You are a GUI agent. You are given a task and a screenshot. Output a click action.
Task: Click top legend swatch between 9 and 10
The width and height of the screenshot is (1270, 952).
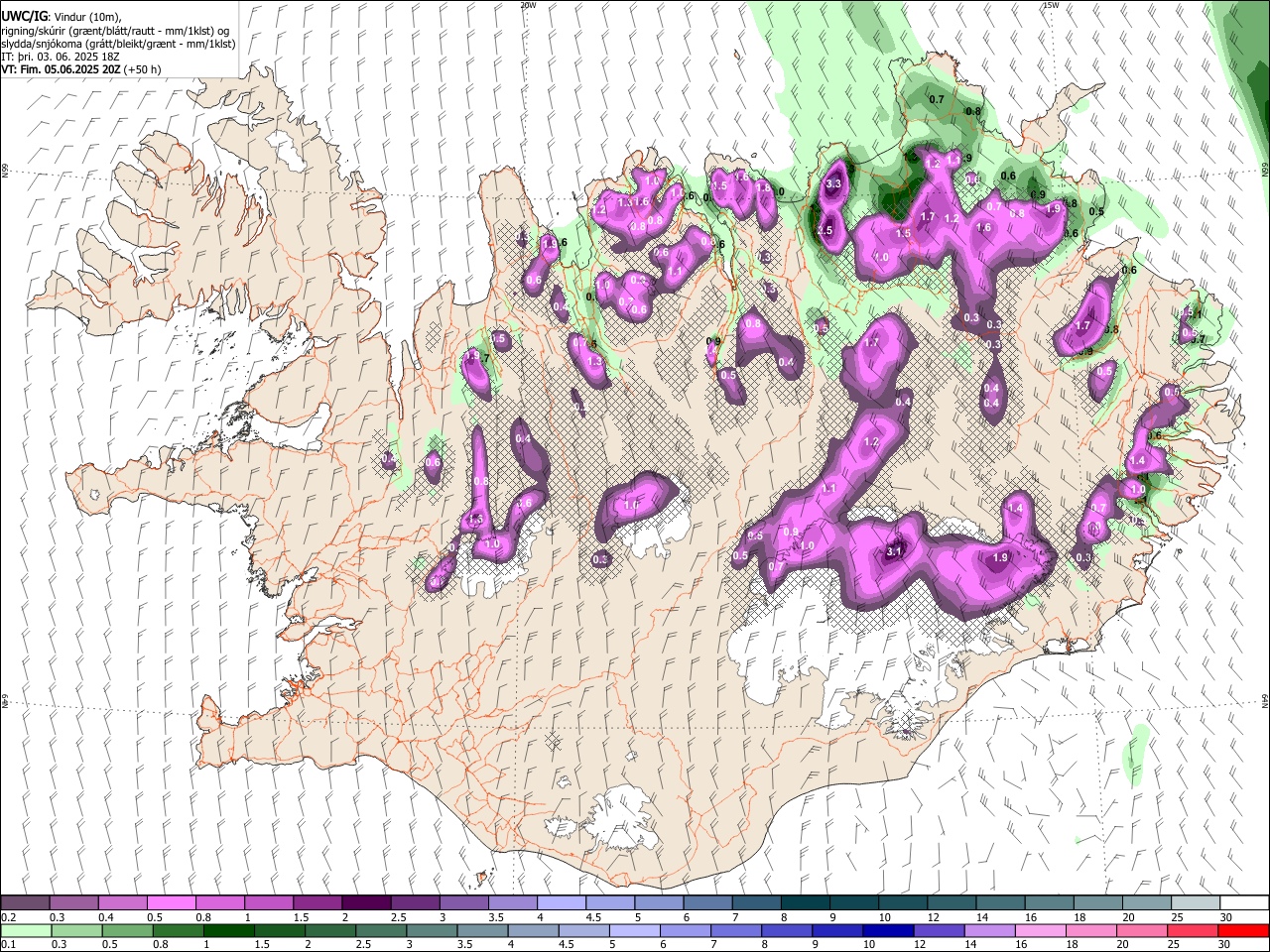tap(852, 903)
